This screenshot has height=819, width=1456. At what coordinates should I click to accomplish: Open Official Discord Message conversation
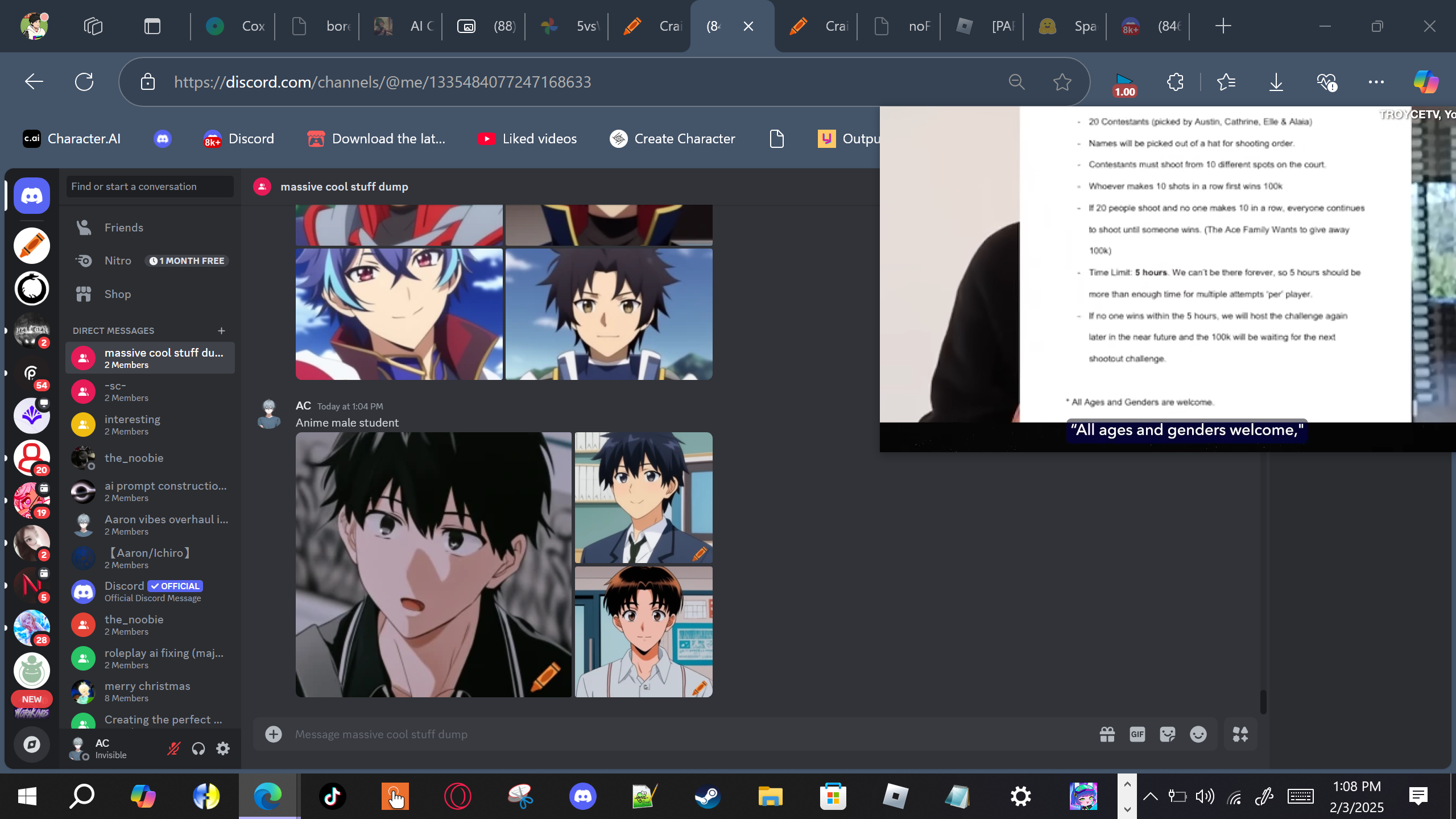tap(150, 591)
